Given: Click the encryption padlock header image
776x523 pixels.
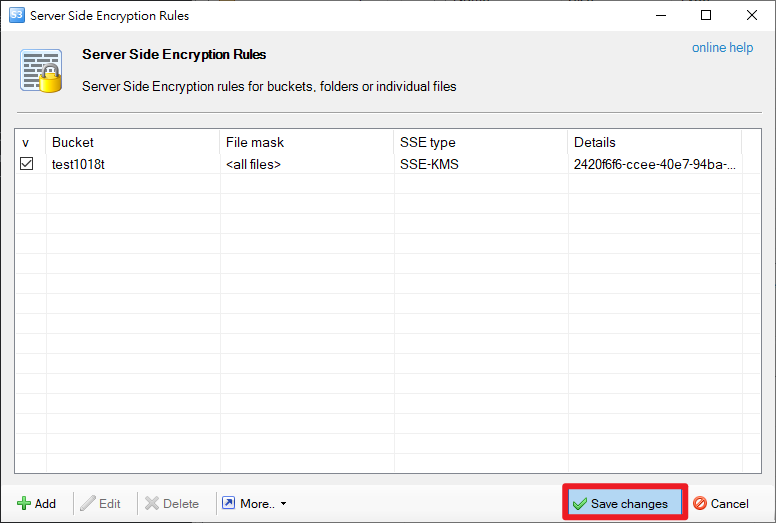Looking at the screenshot, I should (42, 70).
